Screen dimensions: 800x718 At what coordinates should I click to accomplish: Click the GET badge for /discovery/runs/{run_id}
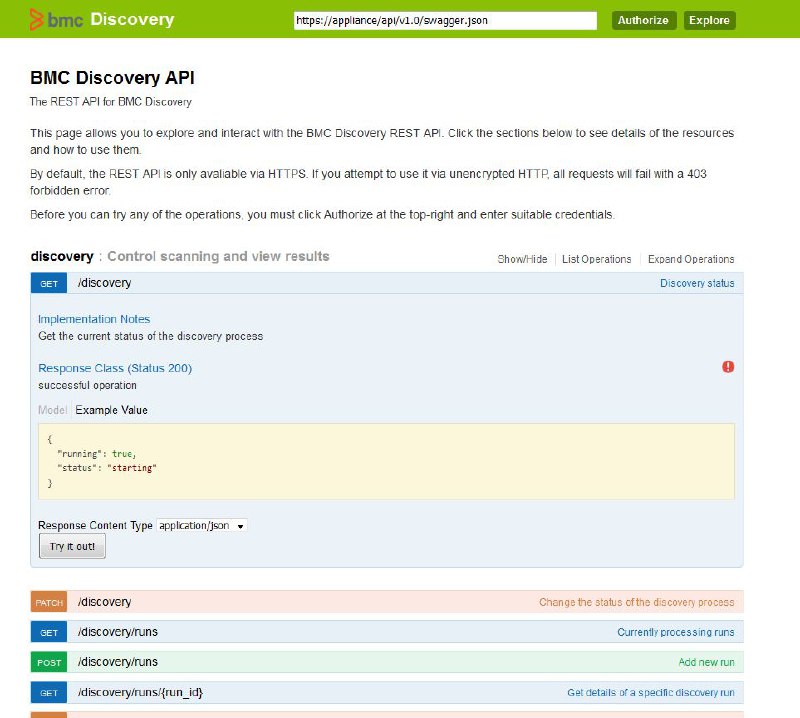[49, 692]
